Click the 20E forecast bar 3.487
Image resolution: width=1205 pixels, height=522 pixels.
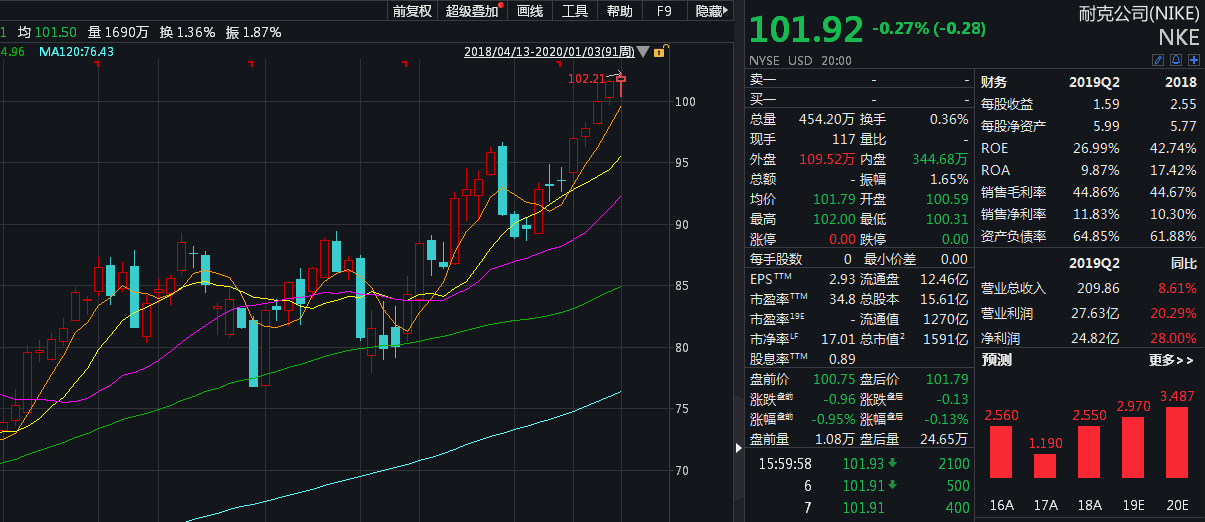1176,443
